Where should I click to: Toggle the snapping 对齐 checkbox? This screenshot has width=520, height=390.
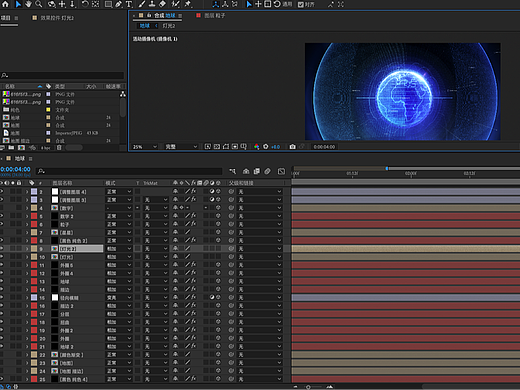coord(301,4)
